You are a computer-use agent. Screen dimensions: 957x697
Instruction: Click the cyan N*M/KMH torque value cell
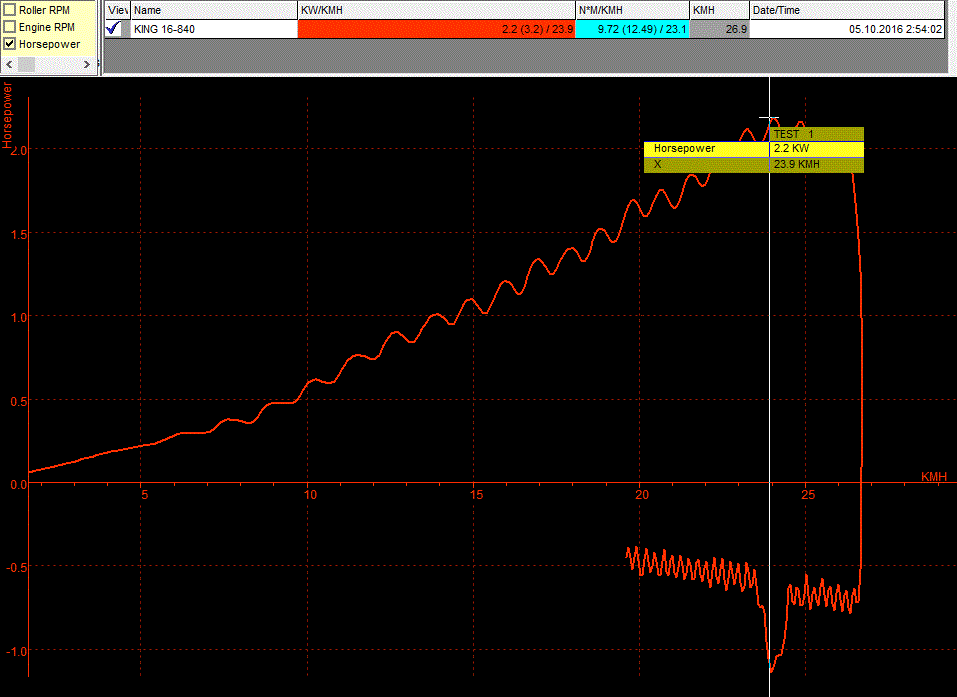(632, 29)
